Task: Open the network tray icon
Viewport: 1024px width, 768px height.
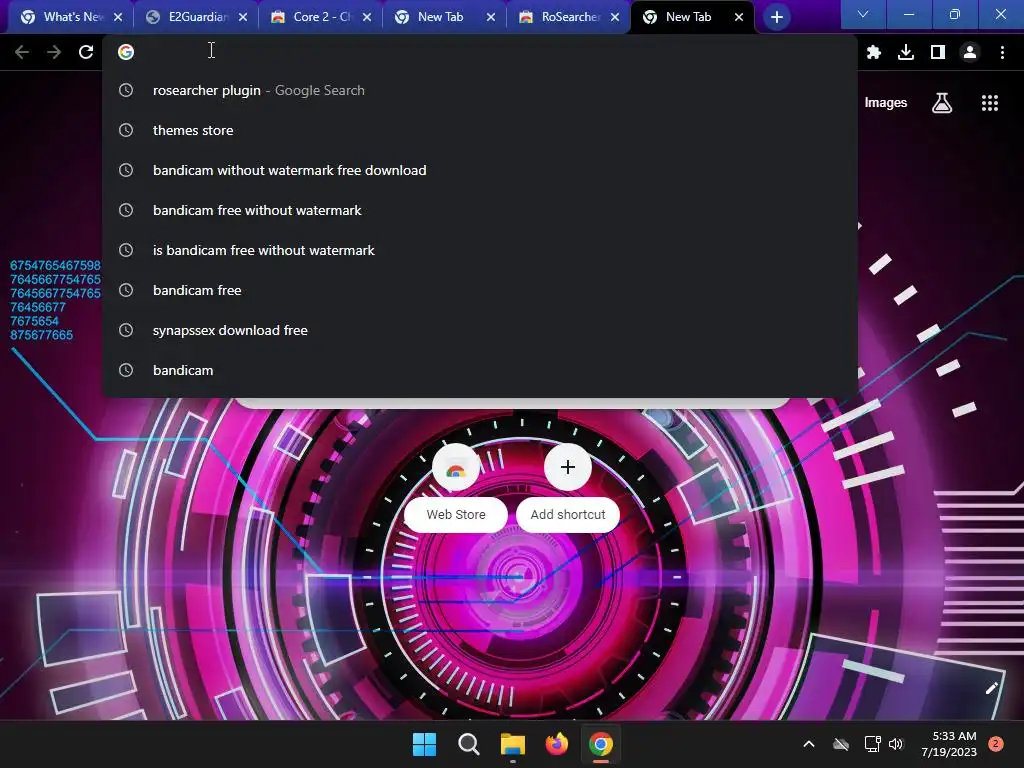Action: click(x=872, y=744)
